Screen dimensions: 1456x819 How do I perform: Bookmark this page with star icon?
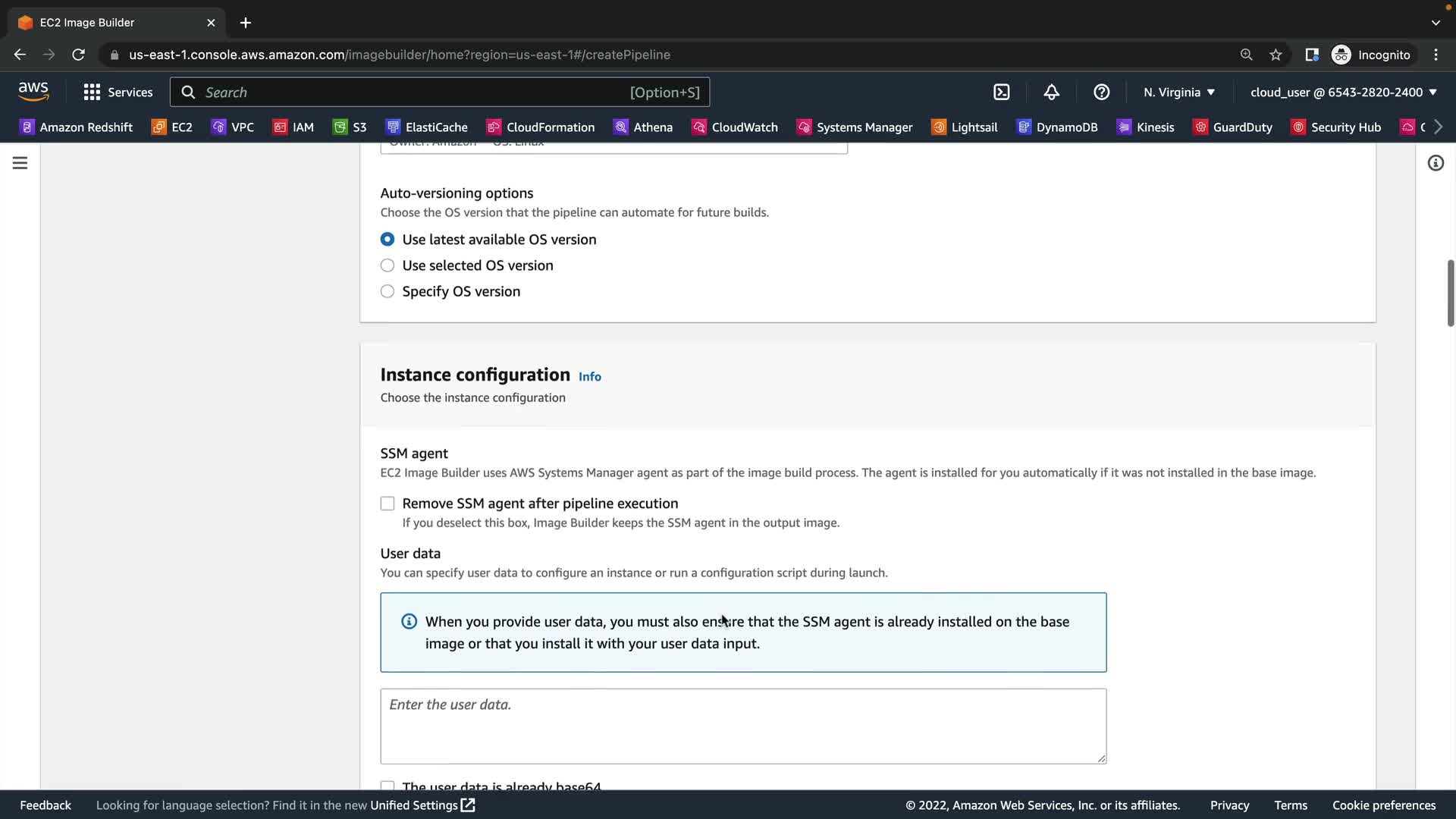[x=1276, y=55]
